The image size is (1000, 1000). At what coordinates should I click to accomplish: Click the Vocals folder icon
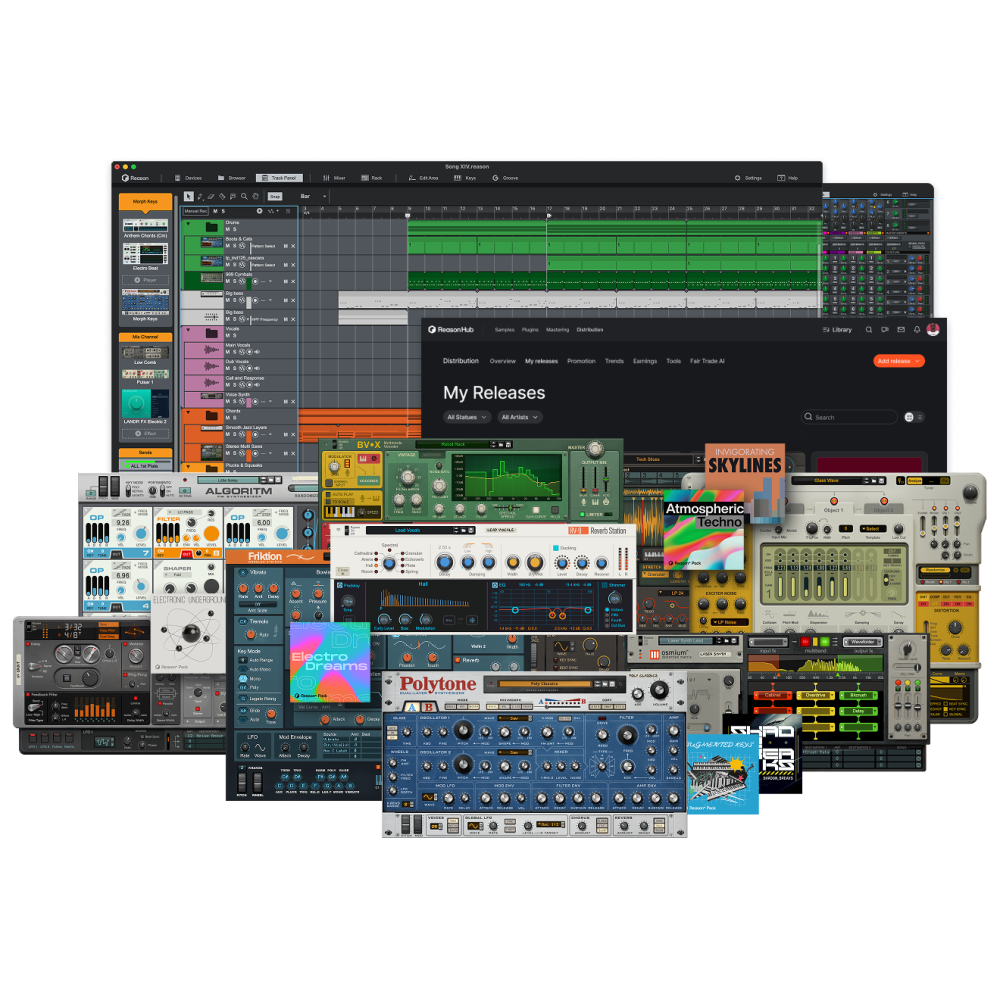(x=211, y=333)
